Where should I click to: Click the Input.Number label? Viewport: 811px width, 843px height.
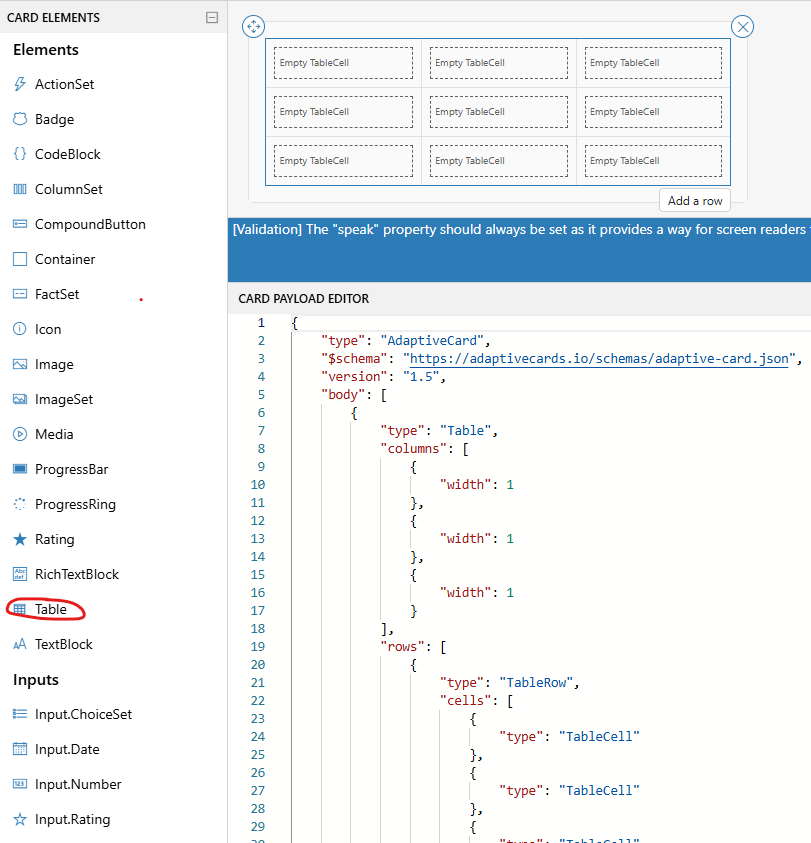(x=78, y=784)
